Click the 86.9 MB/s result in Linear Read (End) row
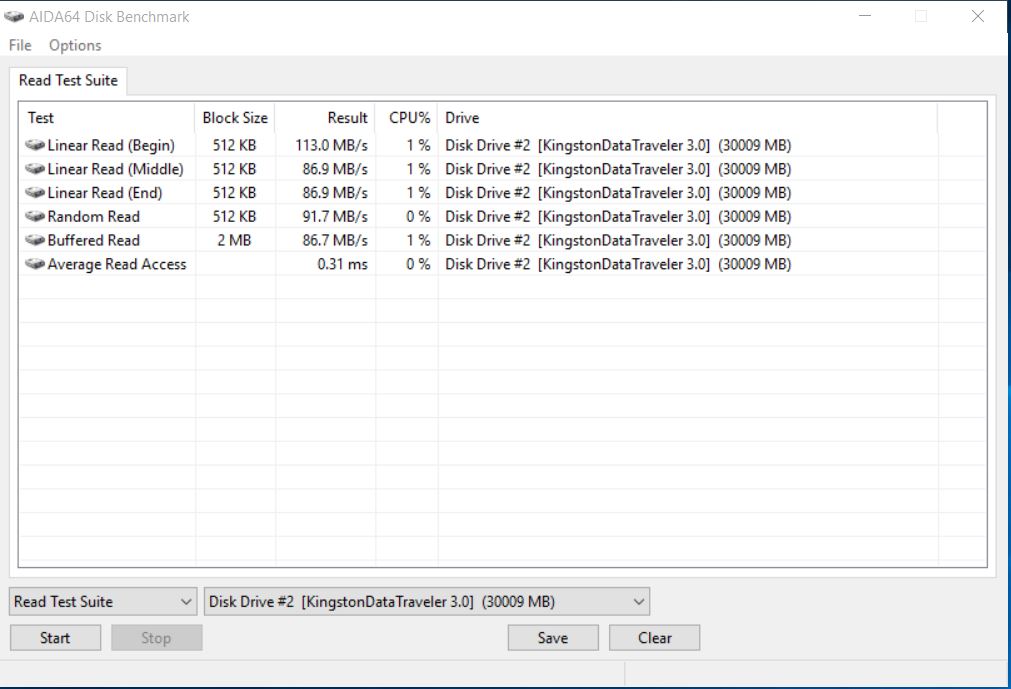 pos(335,193)
